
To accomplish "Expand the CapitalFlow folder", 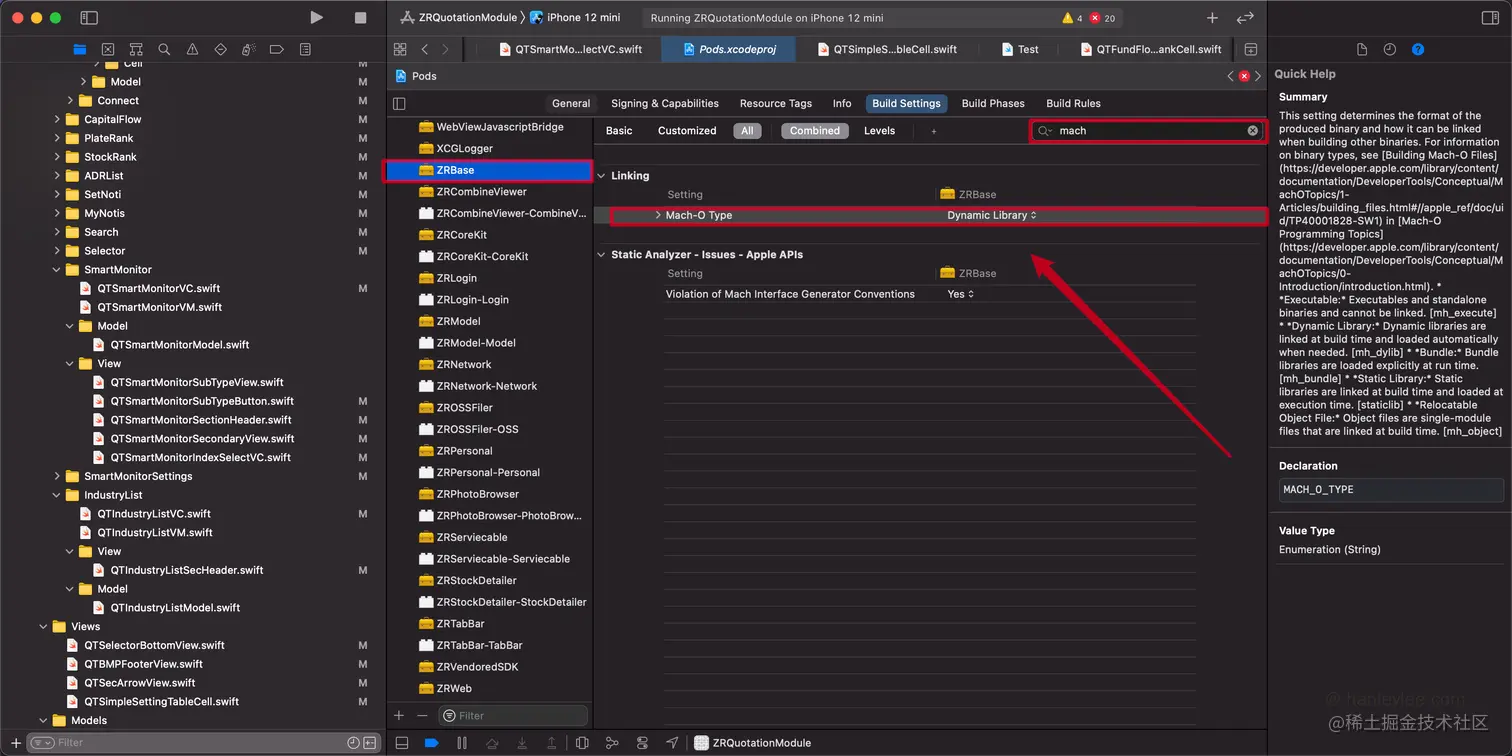I will 57,120.
